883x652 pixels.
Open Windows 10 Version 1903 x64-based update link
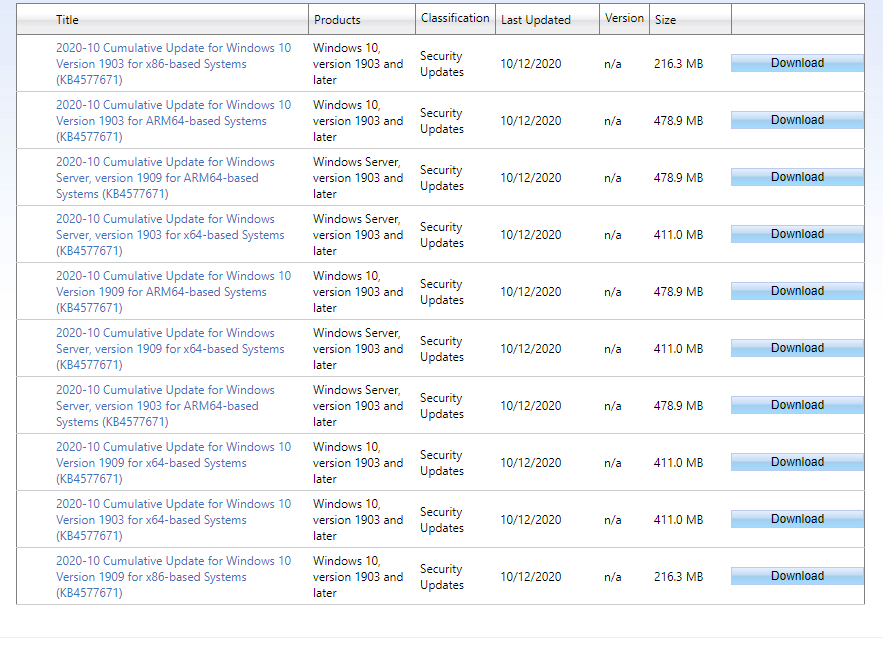[x=173, y=519]
